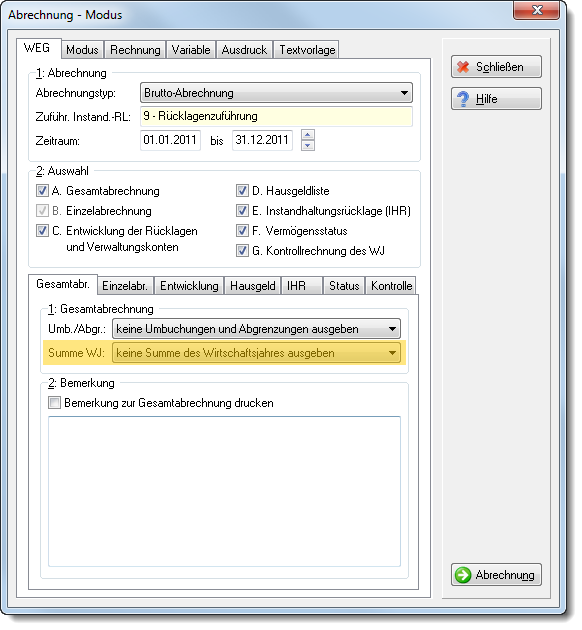Expand the Umb./Abgr. dropdown list
Viewport: 582px width, 630px height.
point(256,329)
